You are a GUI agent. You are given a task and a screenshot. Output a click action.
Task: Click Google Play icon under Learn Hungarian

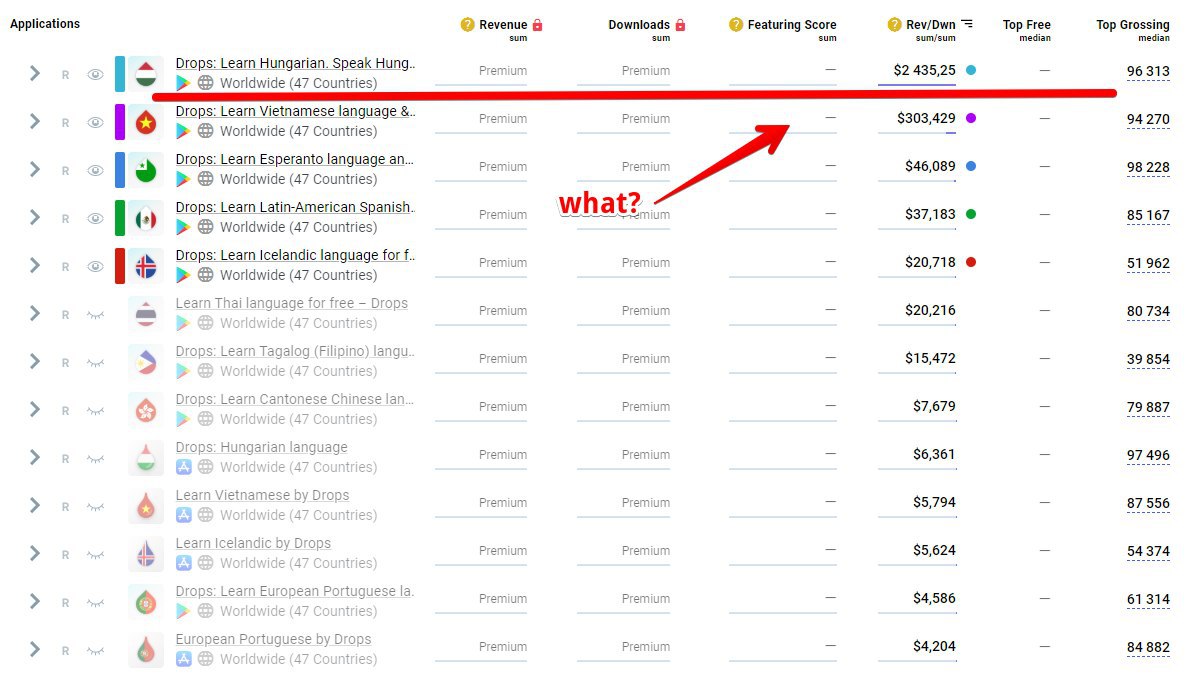184,83
